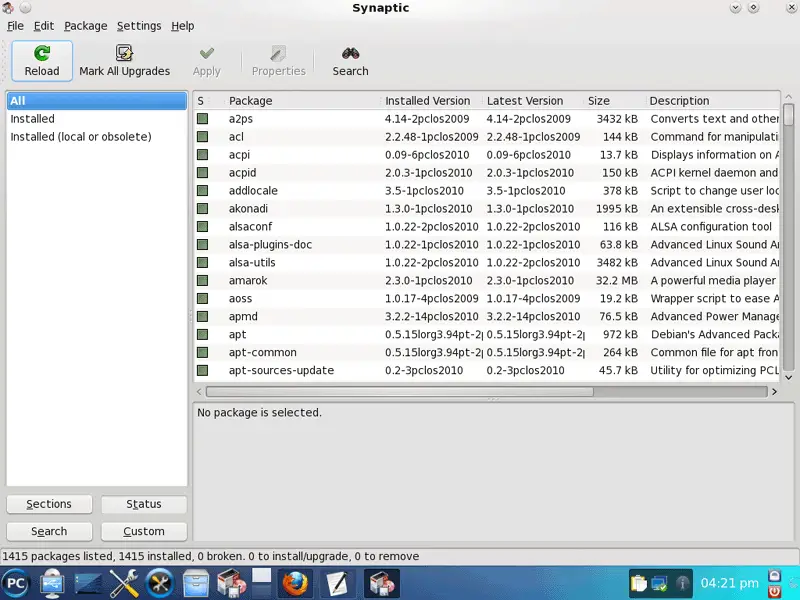Select the All filter in the list
This screenshot has width=800, height=600.
tap(97, 101)
